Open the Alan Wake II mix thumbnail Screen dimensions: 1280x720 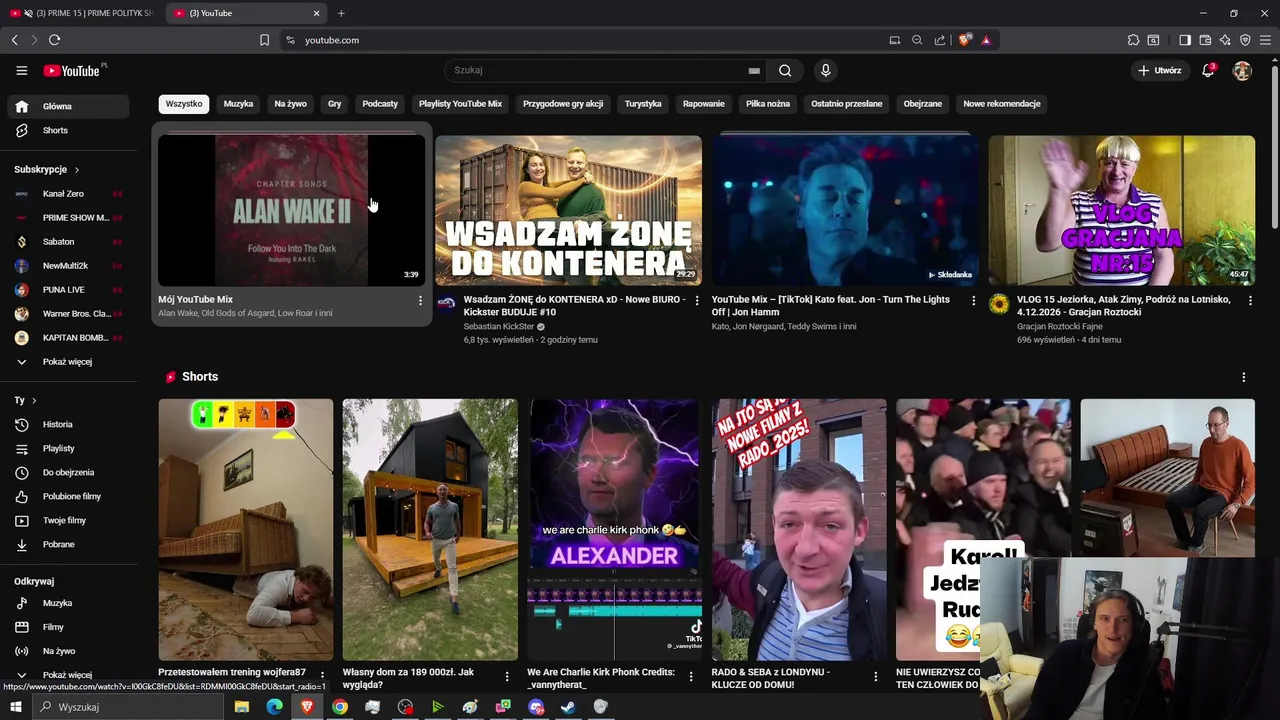pyautogui.click(x=291, y=210)
